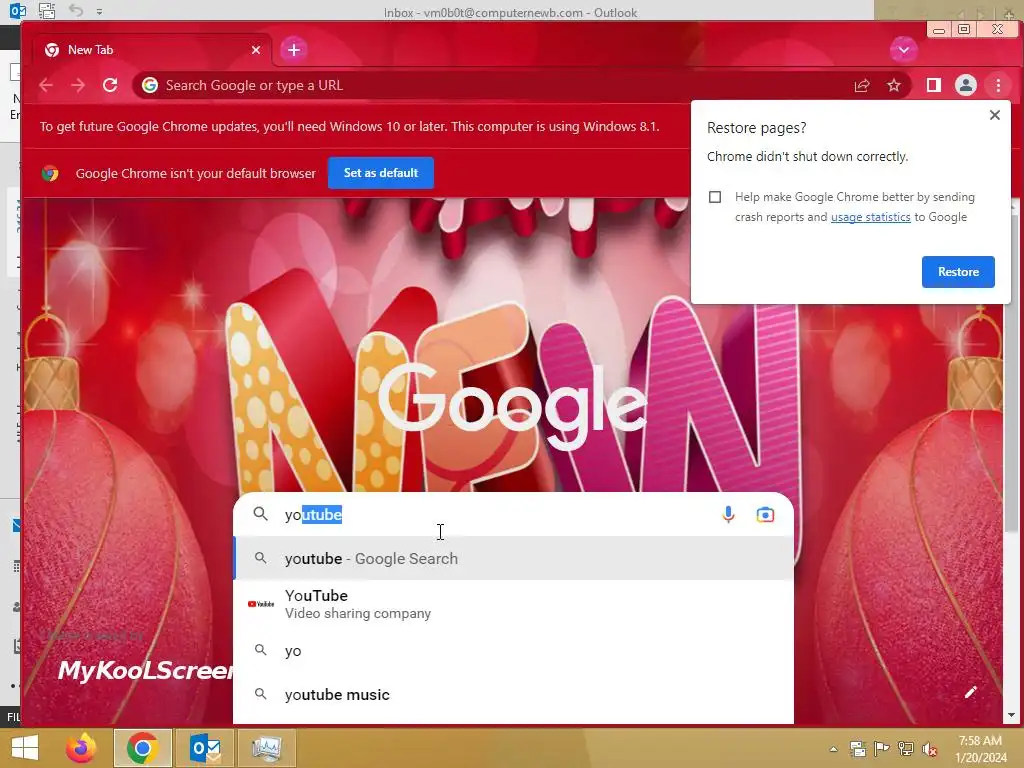Select YouTube video sharing company suggestion
1024x768 pixels.
[x=513, y=604]
